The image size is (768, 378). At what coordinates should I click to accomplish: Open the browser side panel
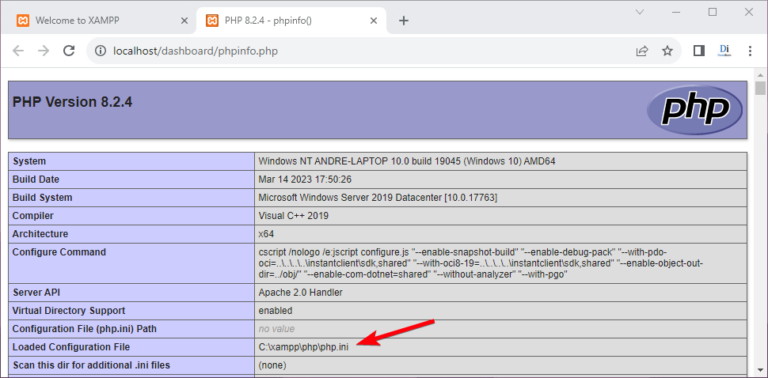point(699,51)
